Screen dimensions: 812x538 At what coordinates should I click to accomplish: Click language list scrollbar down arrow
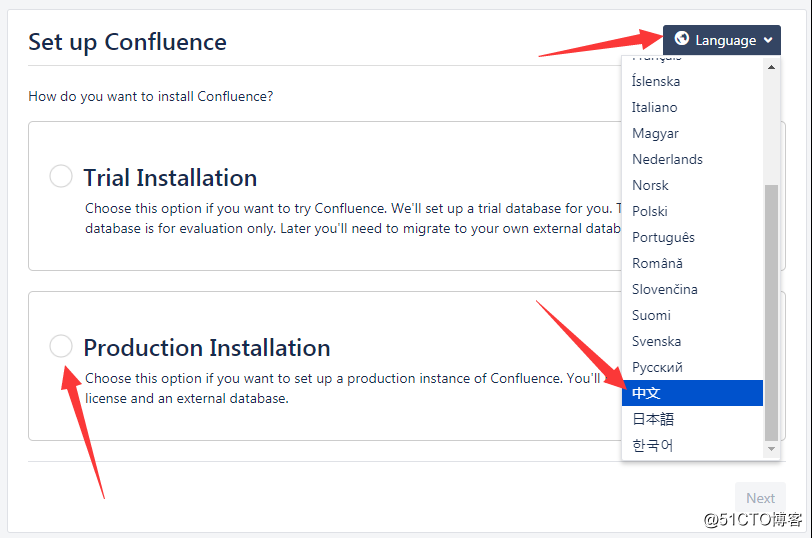point(771,449)
